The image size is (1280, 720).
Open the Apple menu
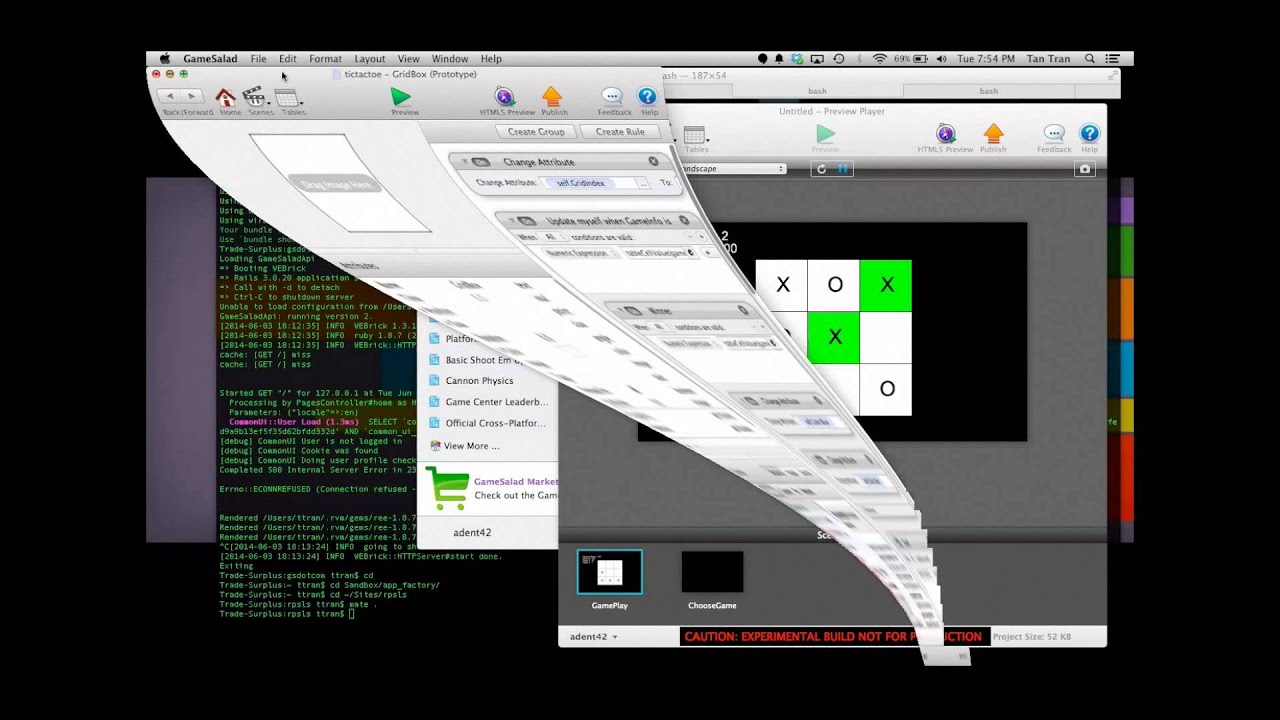click(165, 59)
